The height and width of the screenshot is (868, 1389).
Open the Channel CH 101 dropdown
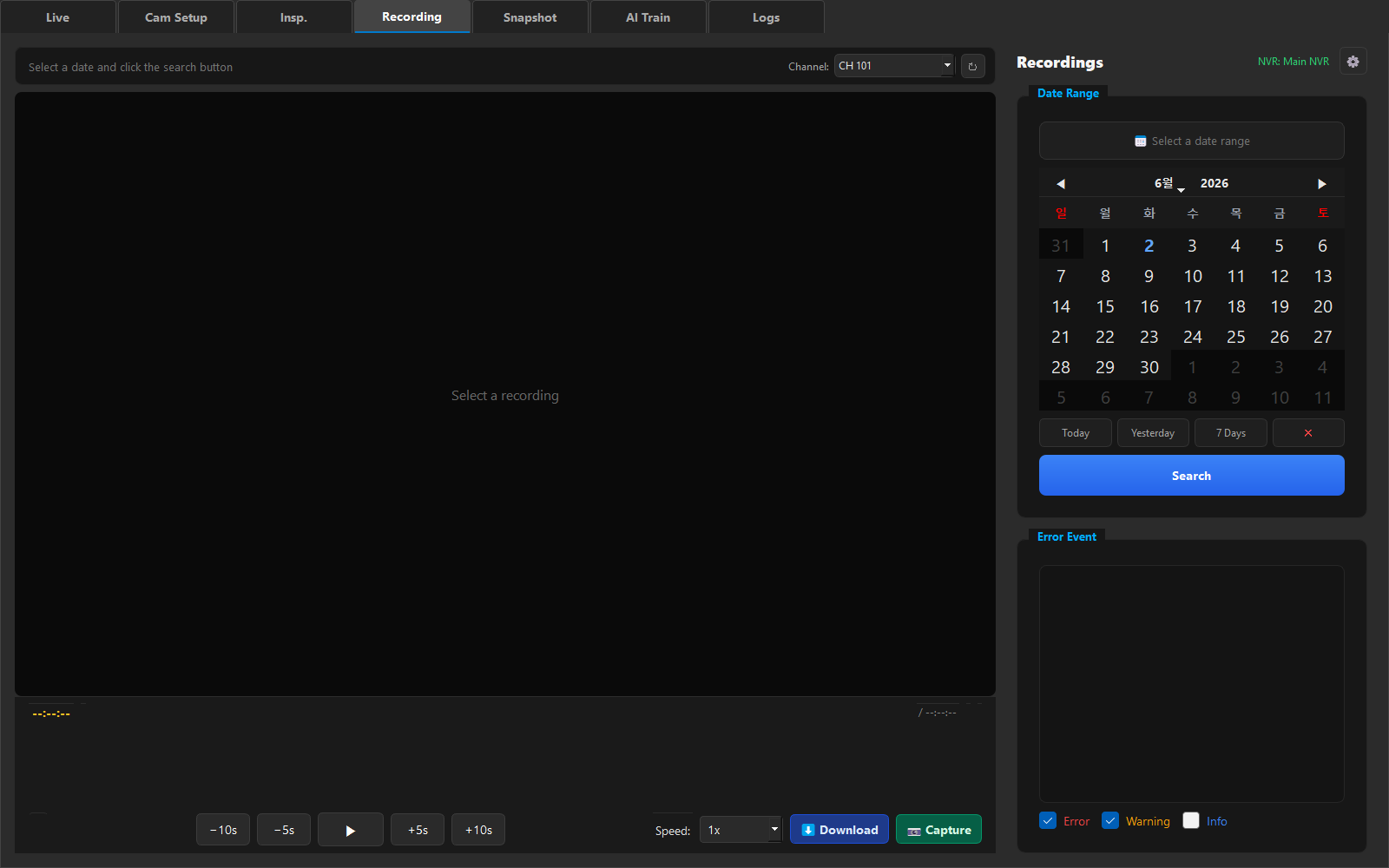coord(894,66)
